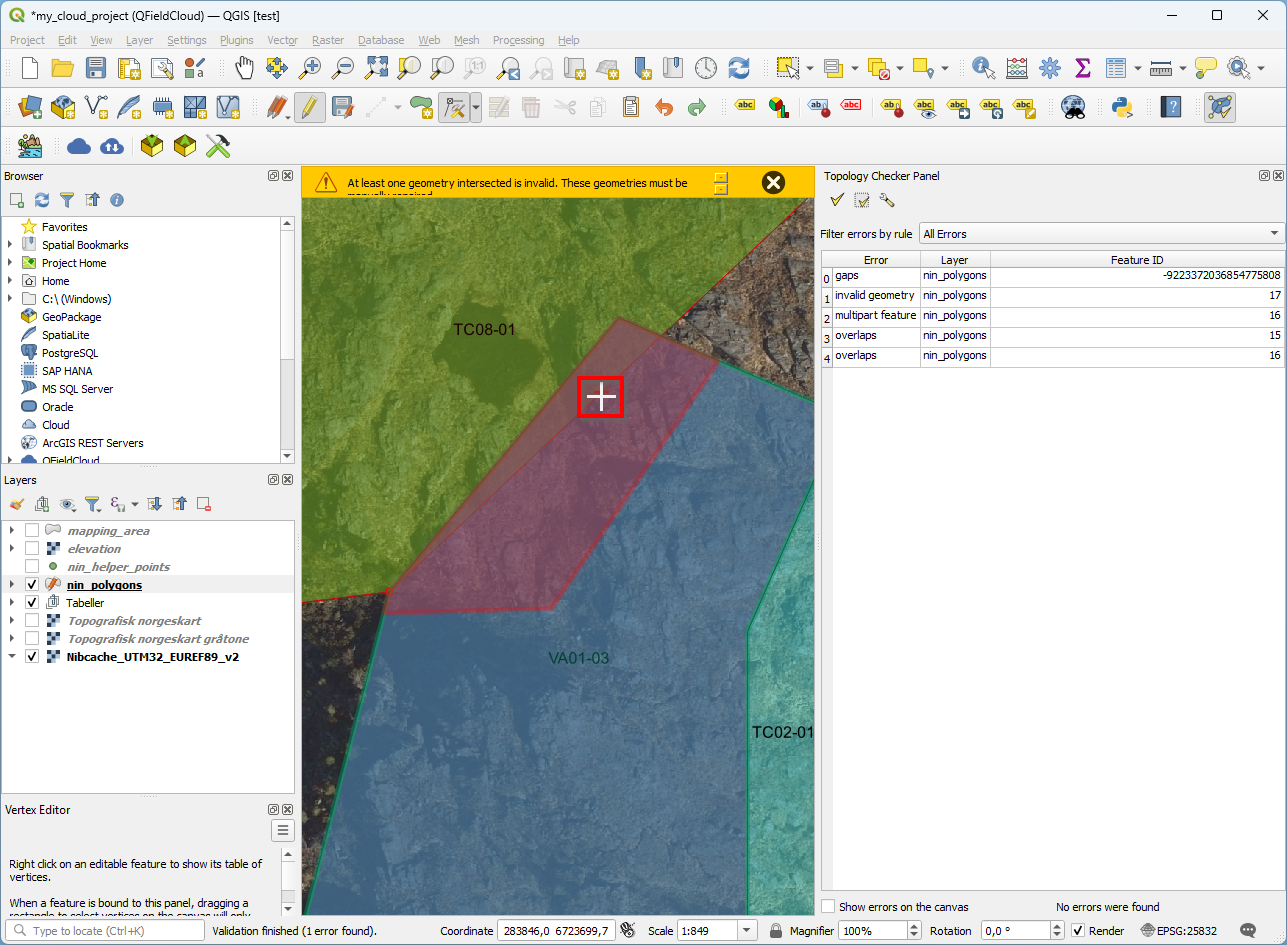The image size is (1287, 945).
Task: Open the Vector menu
Action: coord(282,40)
